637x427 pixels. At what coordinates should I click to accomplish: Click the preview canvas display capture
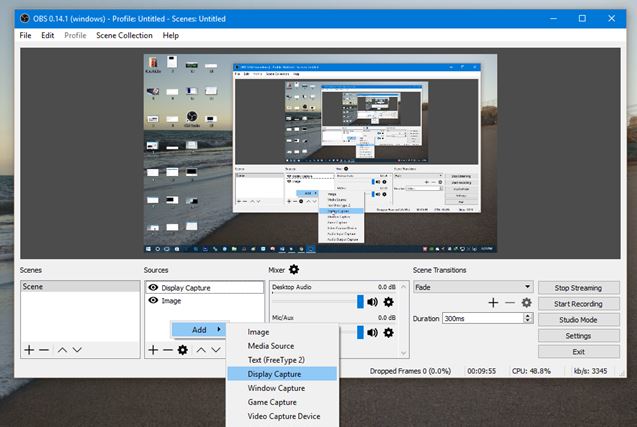[x=320, y=153]
